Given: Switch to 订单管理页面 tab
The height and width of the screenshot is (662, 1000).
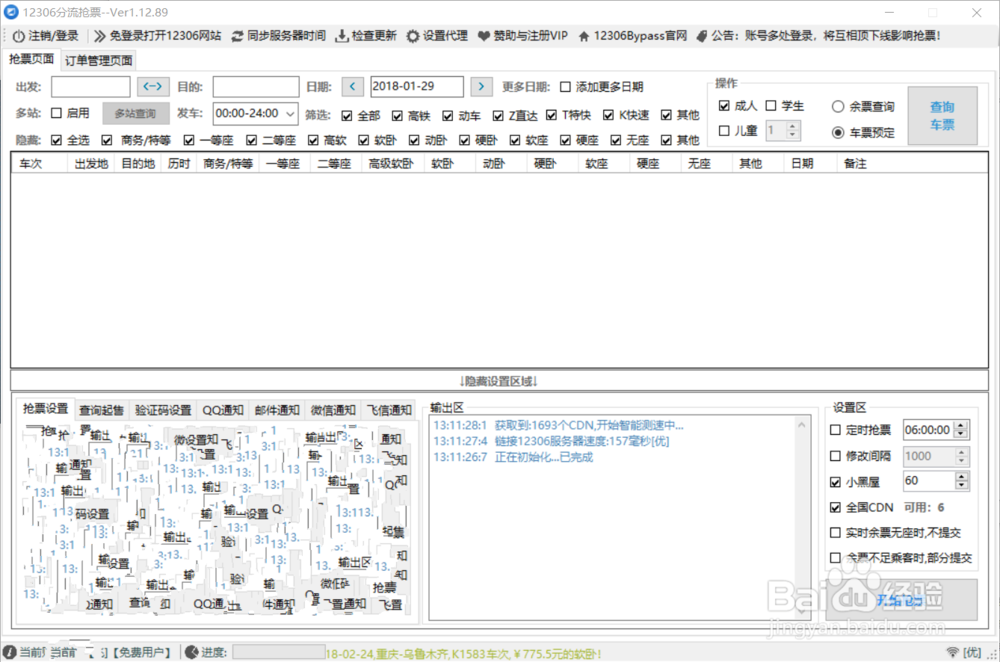Looking at the screenshot, I should (99, 61).
